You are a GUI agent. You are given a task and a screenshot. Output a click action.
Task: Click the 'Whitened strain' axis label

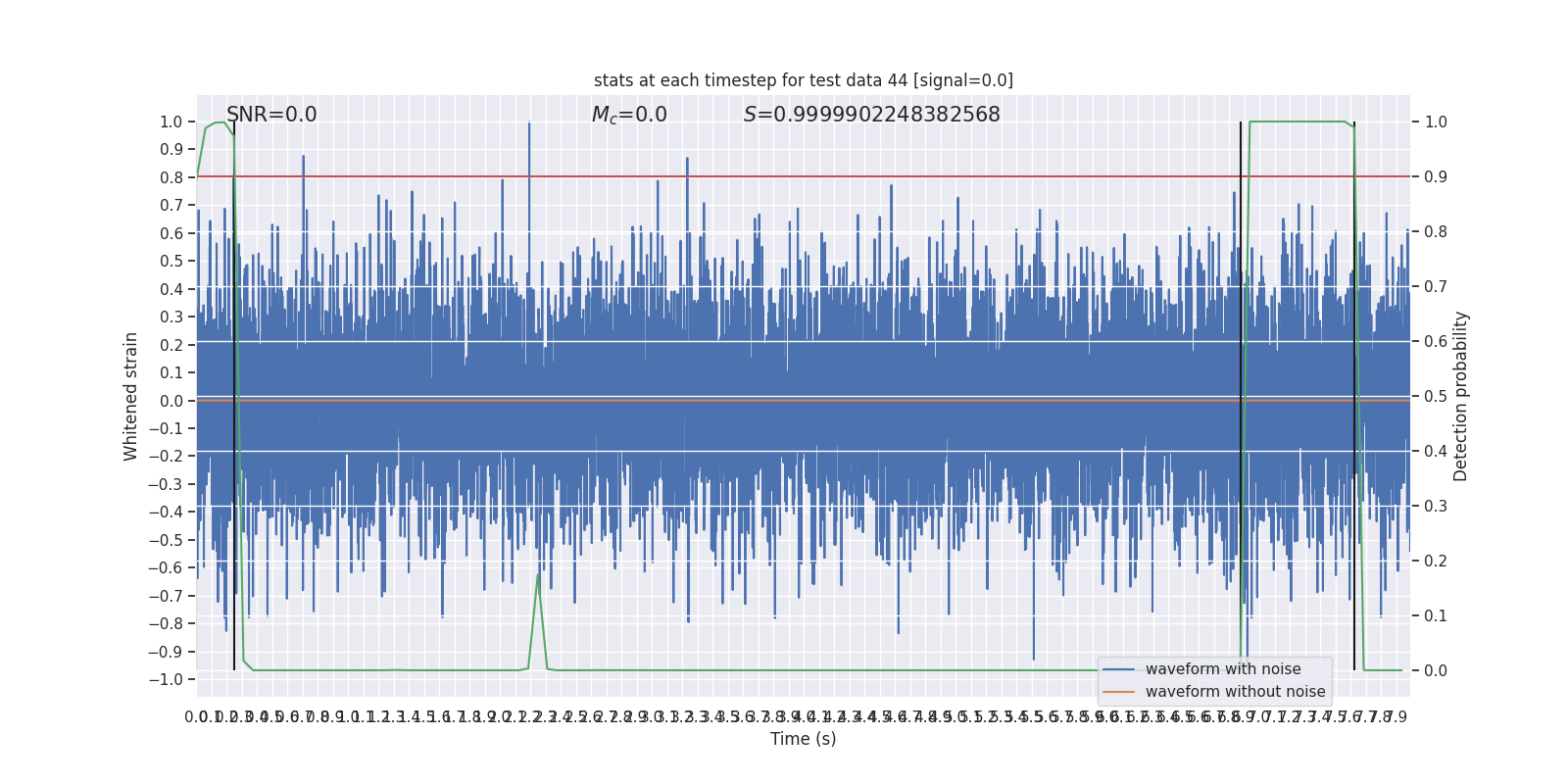[x=131, y=396]
